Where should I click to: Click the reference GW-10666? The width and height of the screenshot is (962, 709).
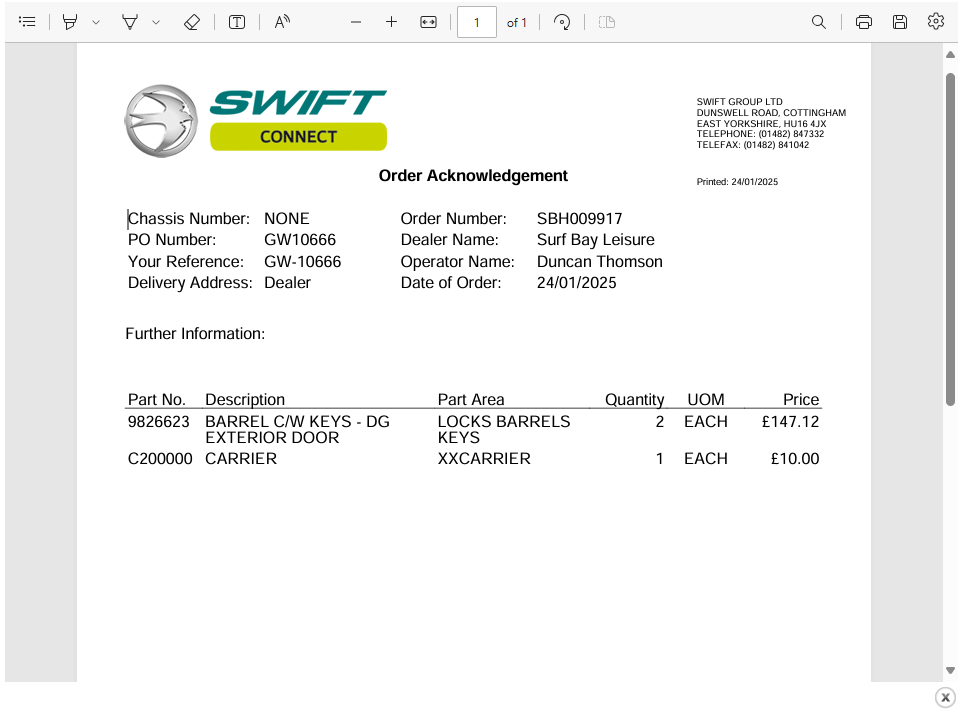302,262
